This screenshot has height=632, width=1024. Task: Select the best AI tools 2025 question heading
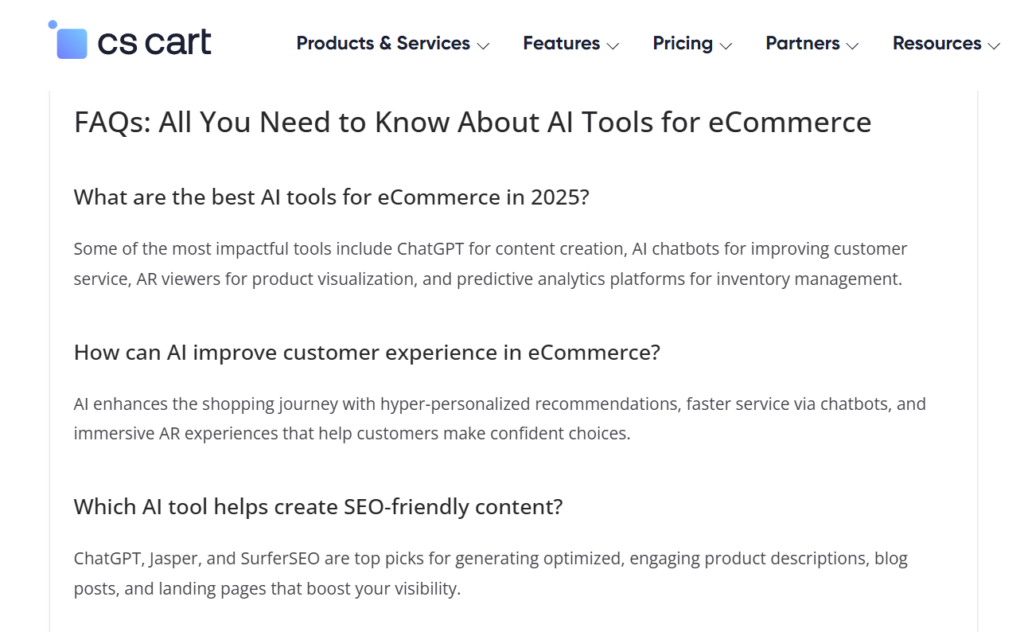pyautogui.click(x=331, y=197)
